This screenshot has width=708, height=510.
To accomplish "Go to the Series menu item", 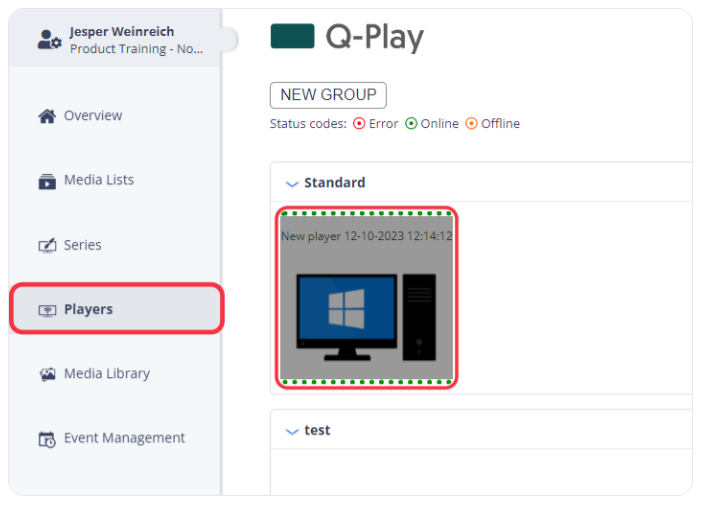I will click(x=82, y=245).
